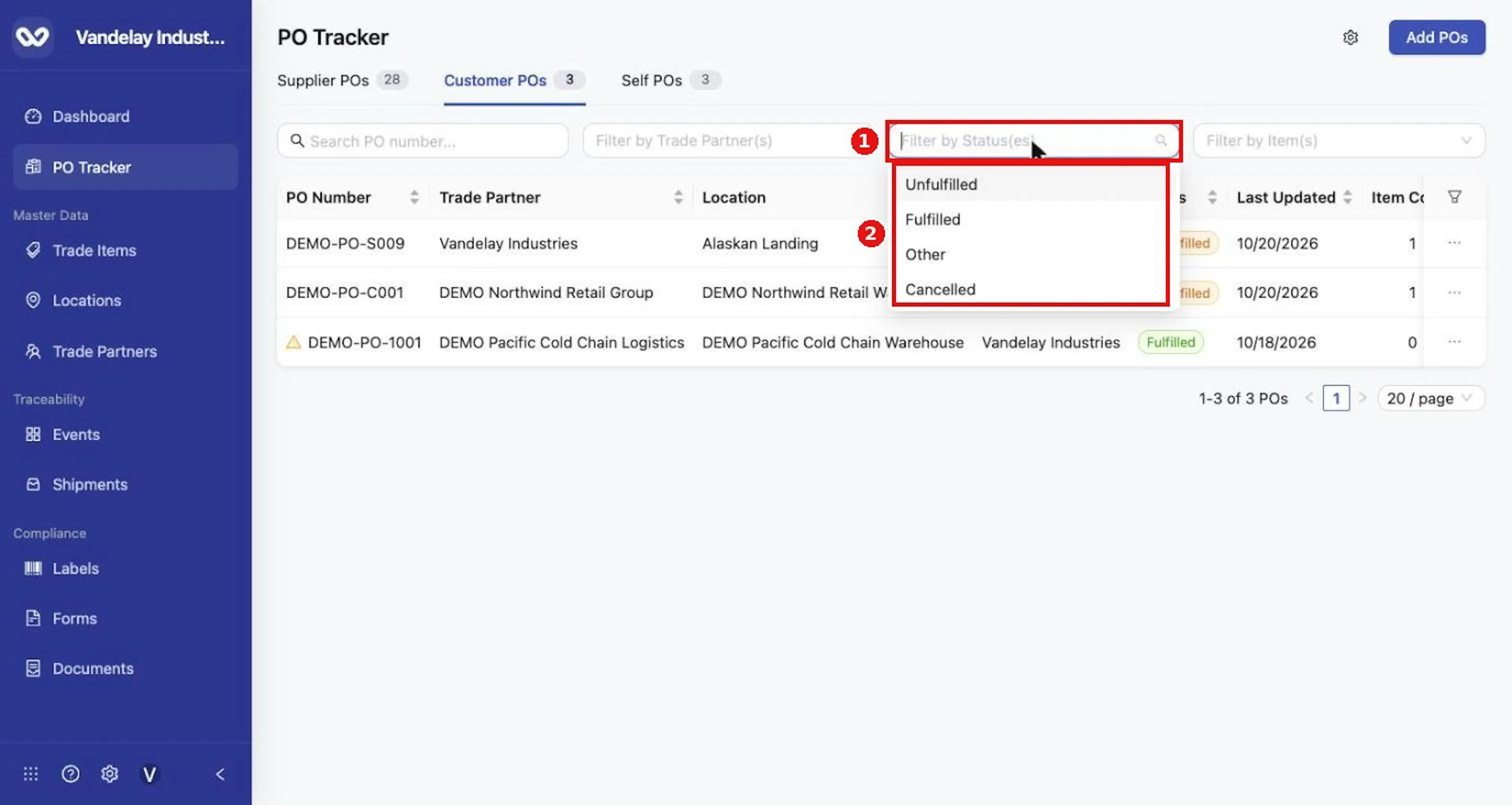Open row actions for DEMO-PO-1001
Screen dimensions: 1512x805
click(1454, 342)
